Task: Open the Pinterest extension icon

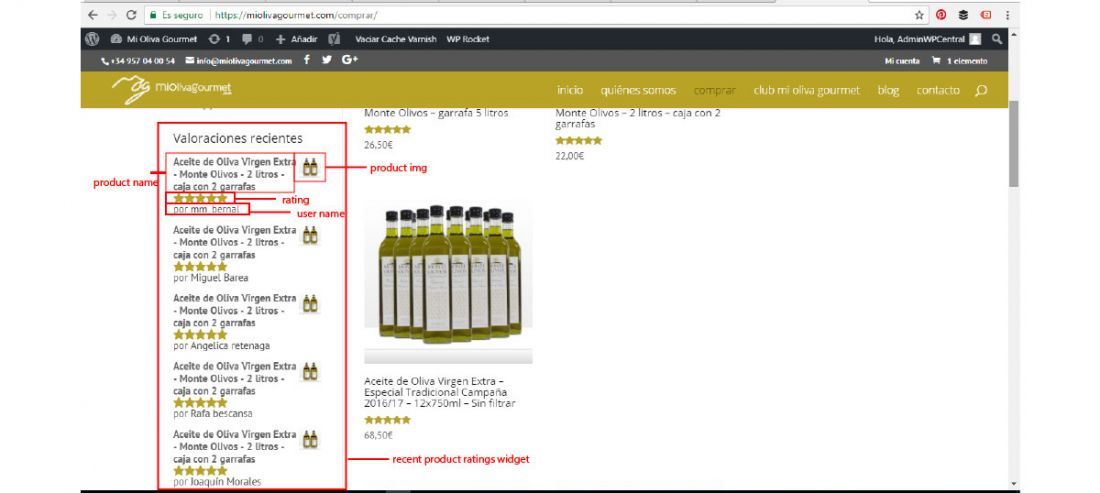Action: click(941, 15)
